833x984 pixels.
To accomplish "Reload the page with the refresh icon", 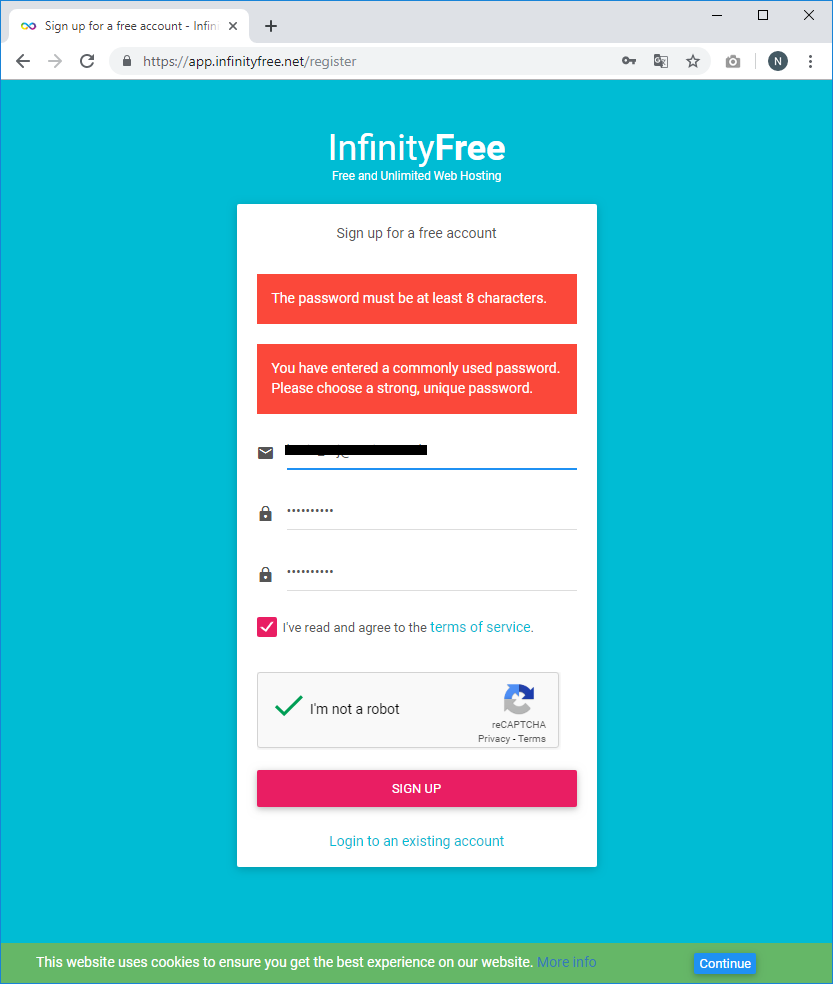I will (87, 61).
